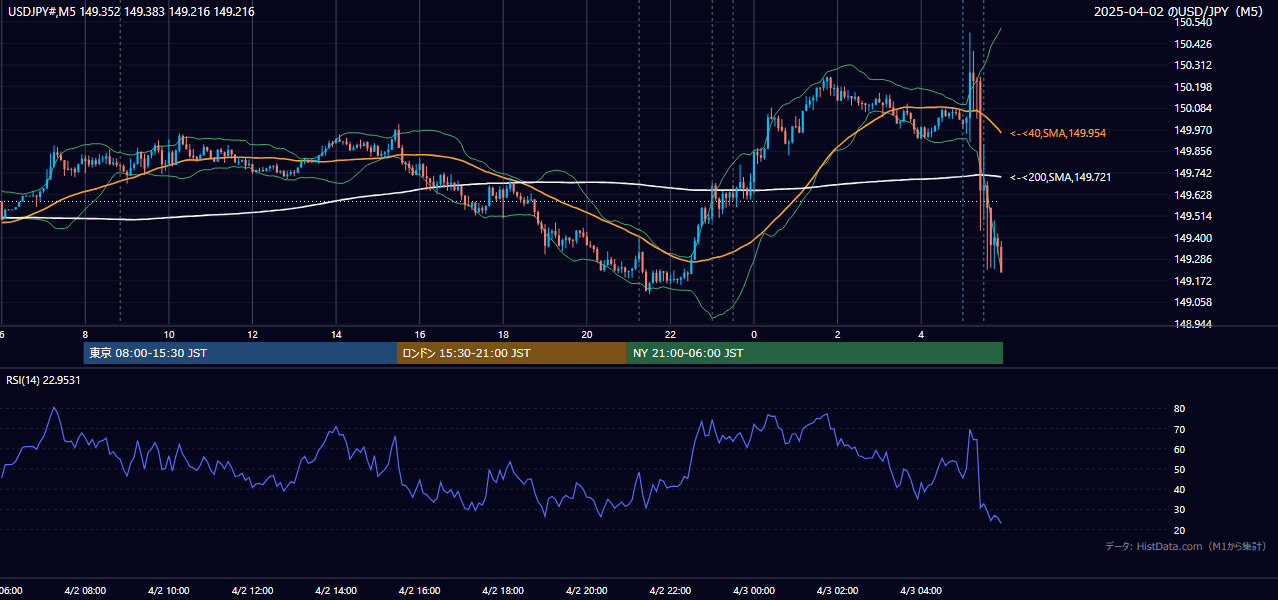Click the NY 21:00-06:00 JST session bar
The width and height of the screenshot is (1278, 600).
[x=815, y=353]
